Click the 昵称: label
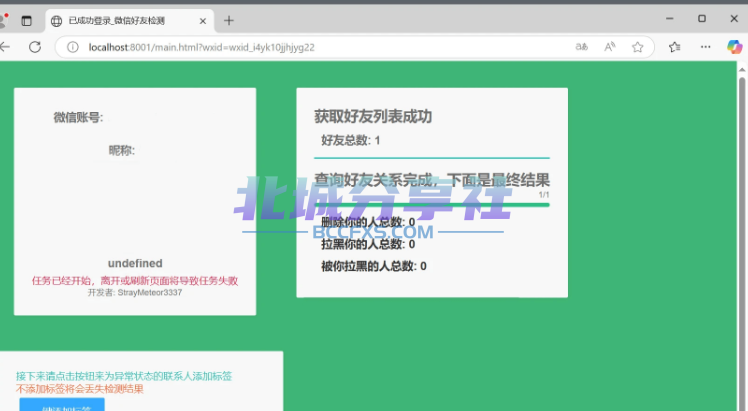748x411 pixels. click(122, 151)
